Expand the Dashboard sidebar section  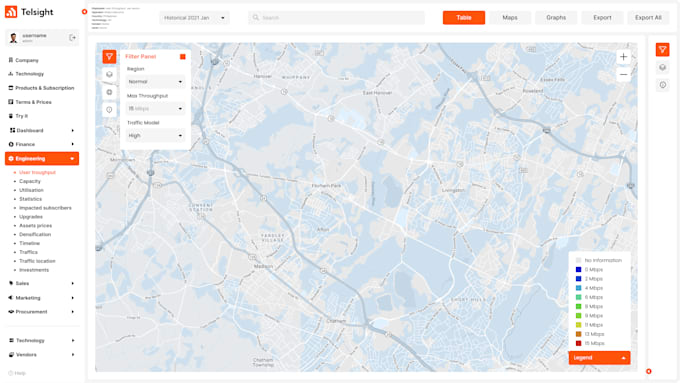tap(42, 130)
